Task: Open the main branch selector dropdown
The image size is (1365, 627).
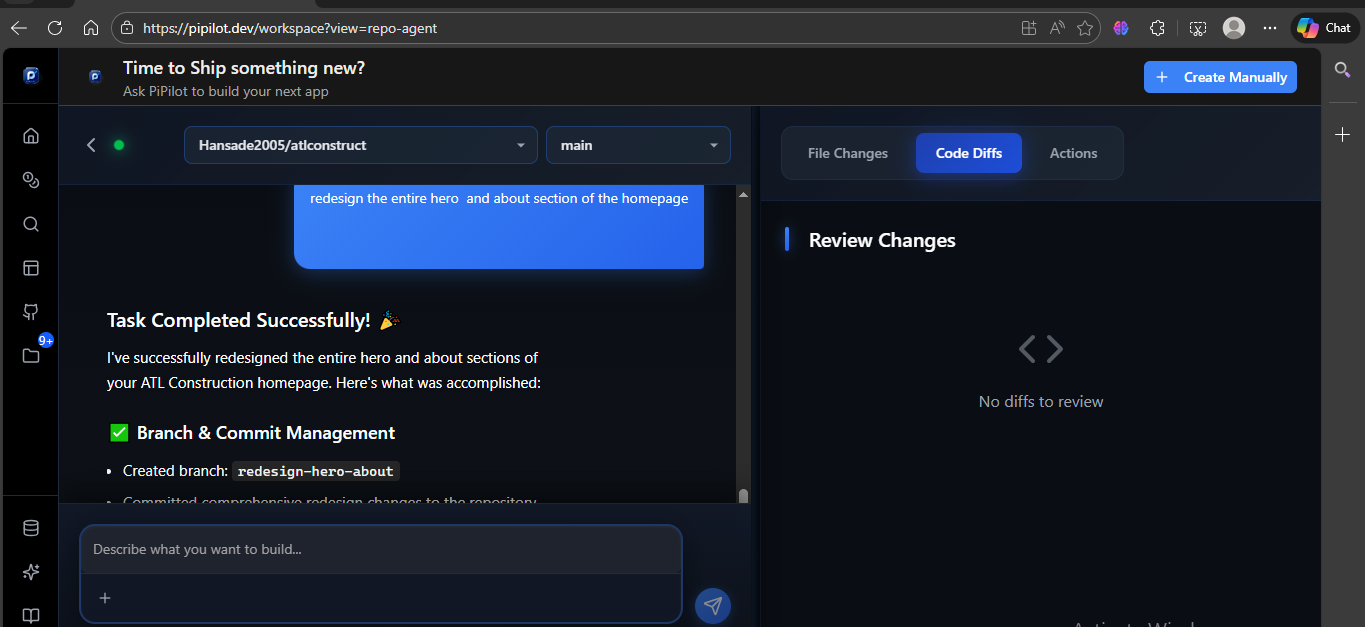Action: [638, 145]
